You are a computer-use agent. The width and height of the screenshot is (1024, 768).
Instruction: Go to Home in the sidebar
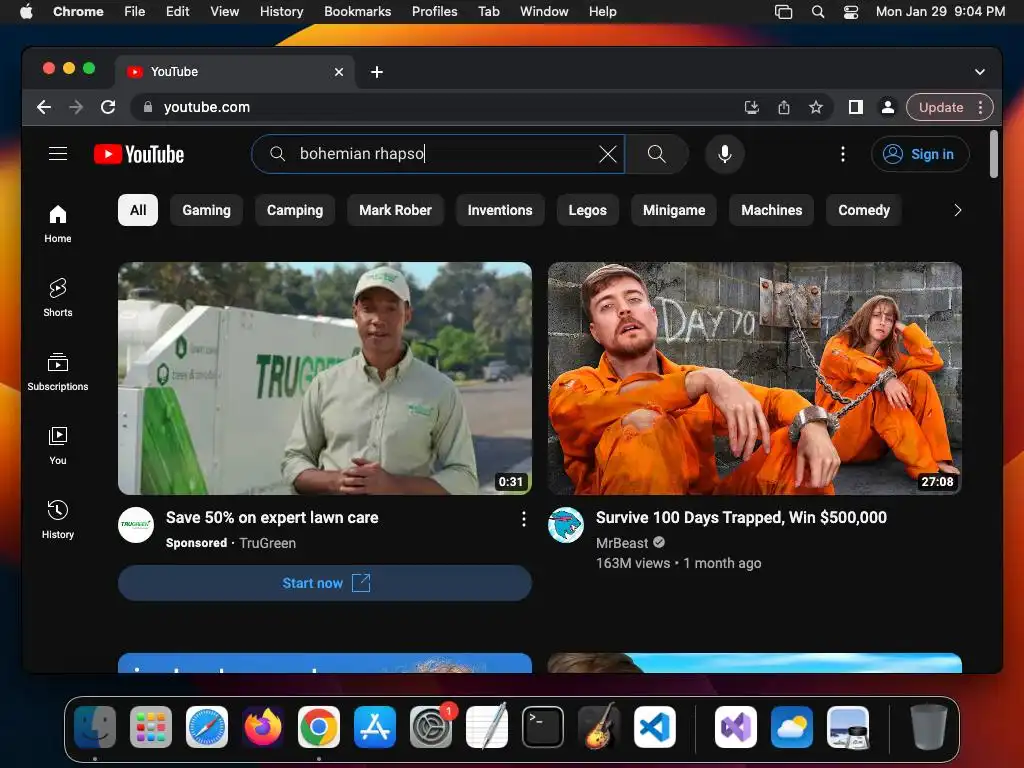[x=58, y=224]
